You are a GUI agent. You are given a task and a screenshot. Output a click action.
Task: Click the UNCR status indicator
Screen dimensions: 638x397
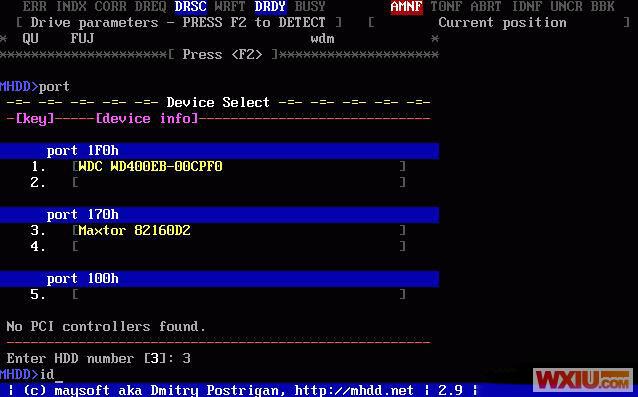(566, 7)
